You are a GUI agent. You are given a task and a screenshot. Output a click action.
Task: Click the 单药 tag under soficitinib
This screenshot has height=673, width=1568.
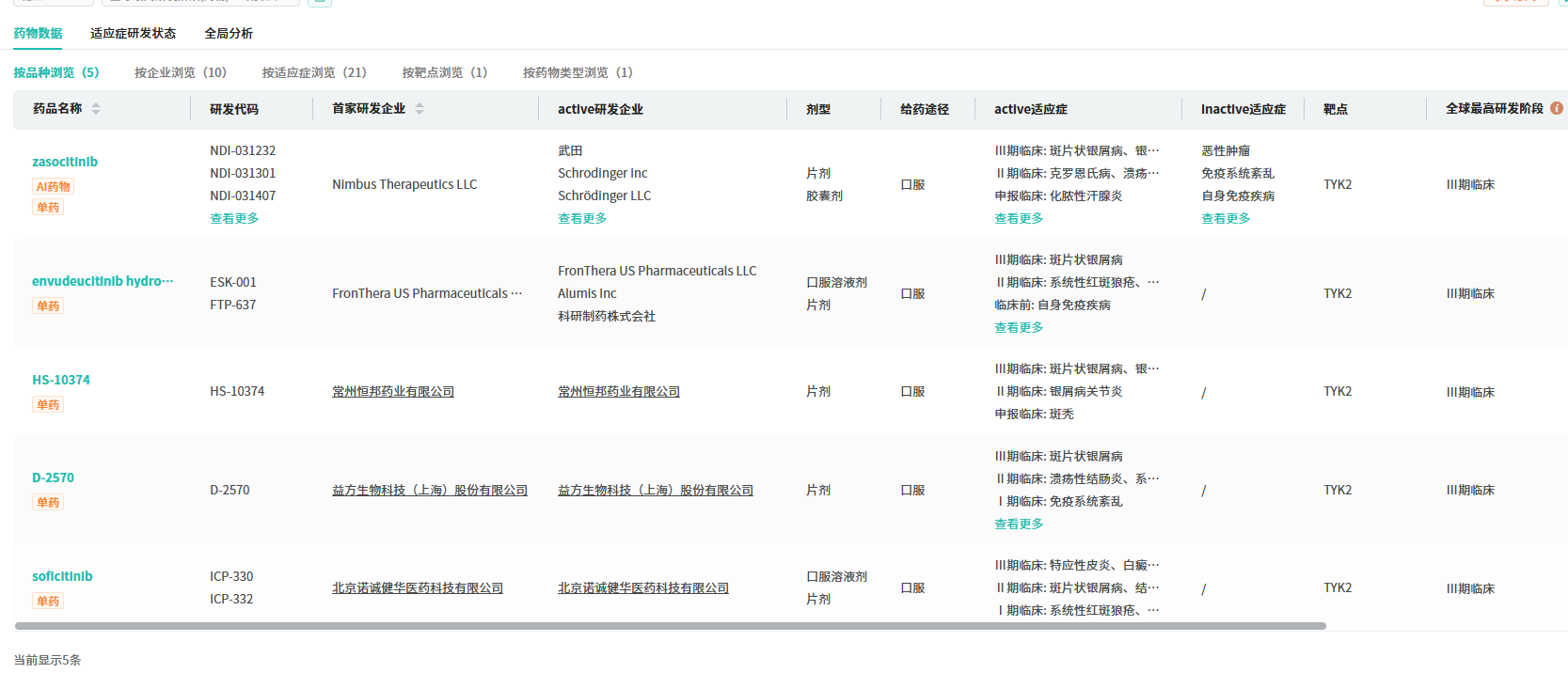(x=48, y=602)
